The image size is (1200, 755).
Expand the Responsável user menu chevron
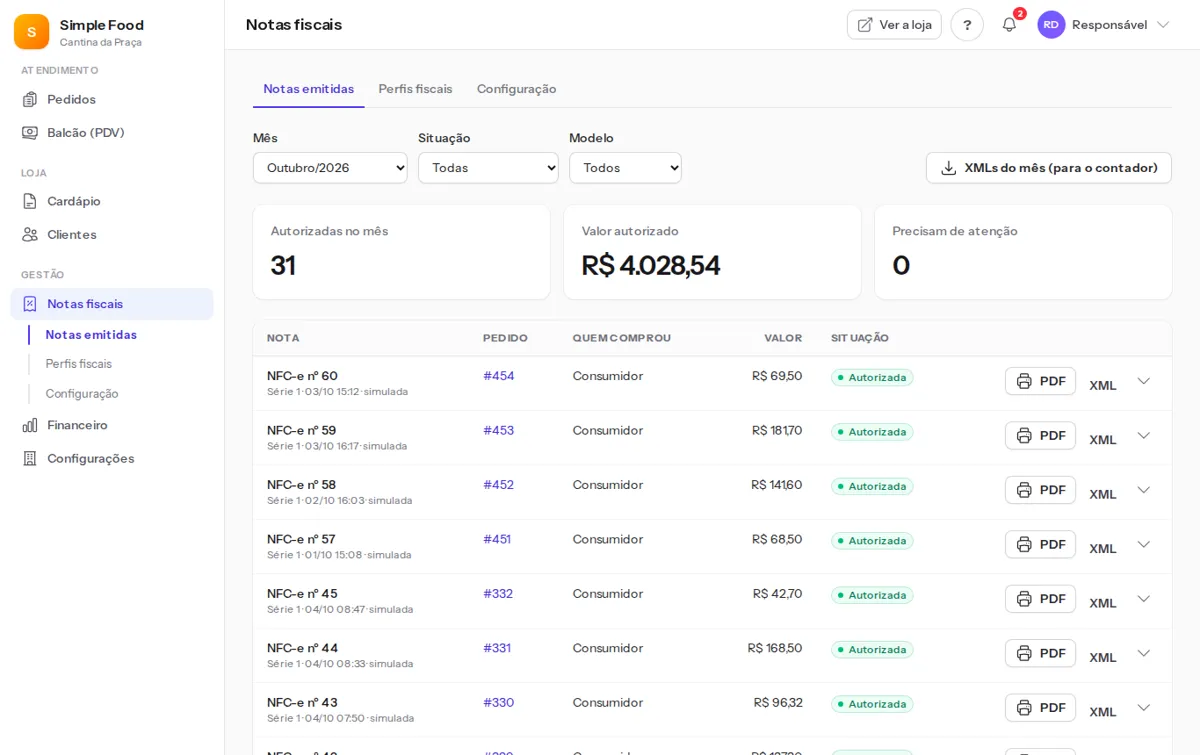point(1162,25)
